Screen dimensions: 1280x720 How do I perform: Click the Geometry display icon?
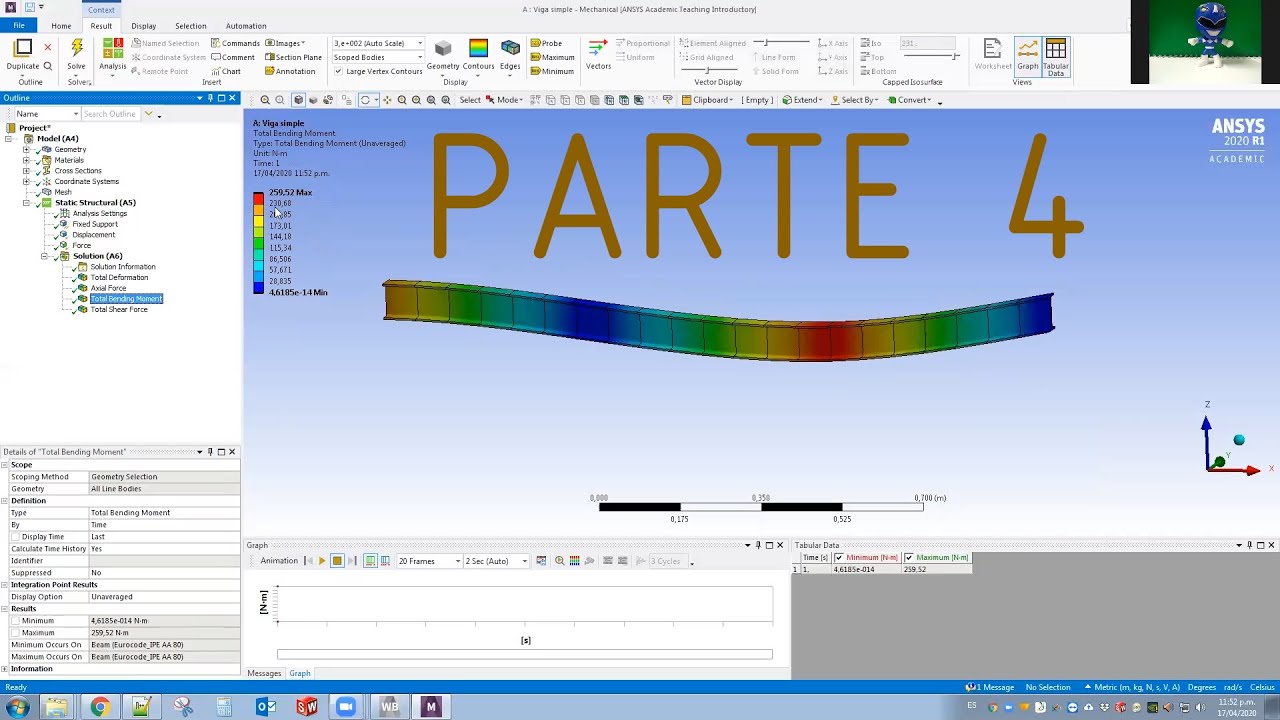tap(443, 49)
